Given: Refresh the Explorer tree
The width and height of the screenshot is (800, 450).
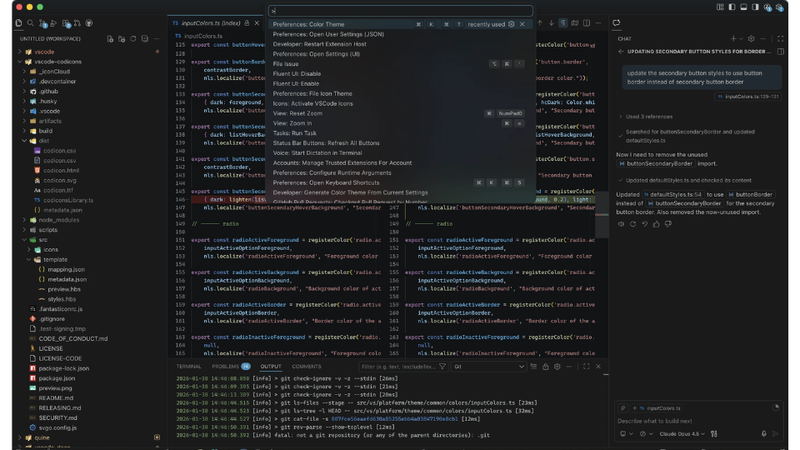Looking at the screenshot, I should coord(133,39).
